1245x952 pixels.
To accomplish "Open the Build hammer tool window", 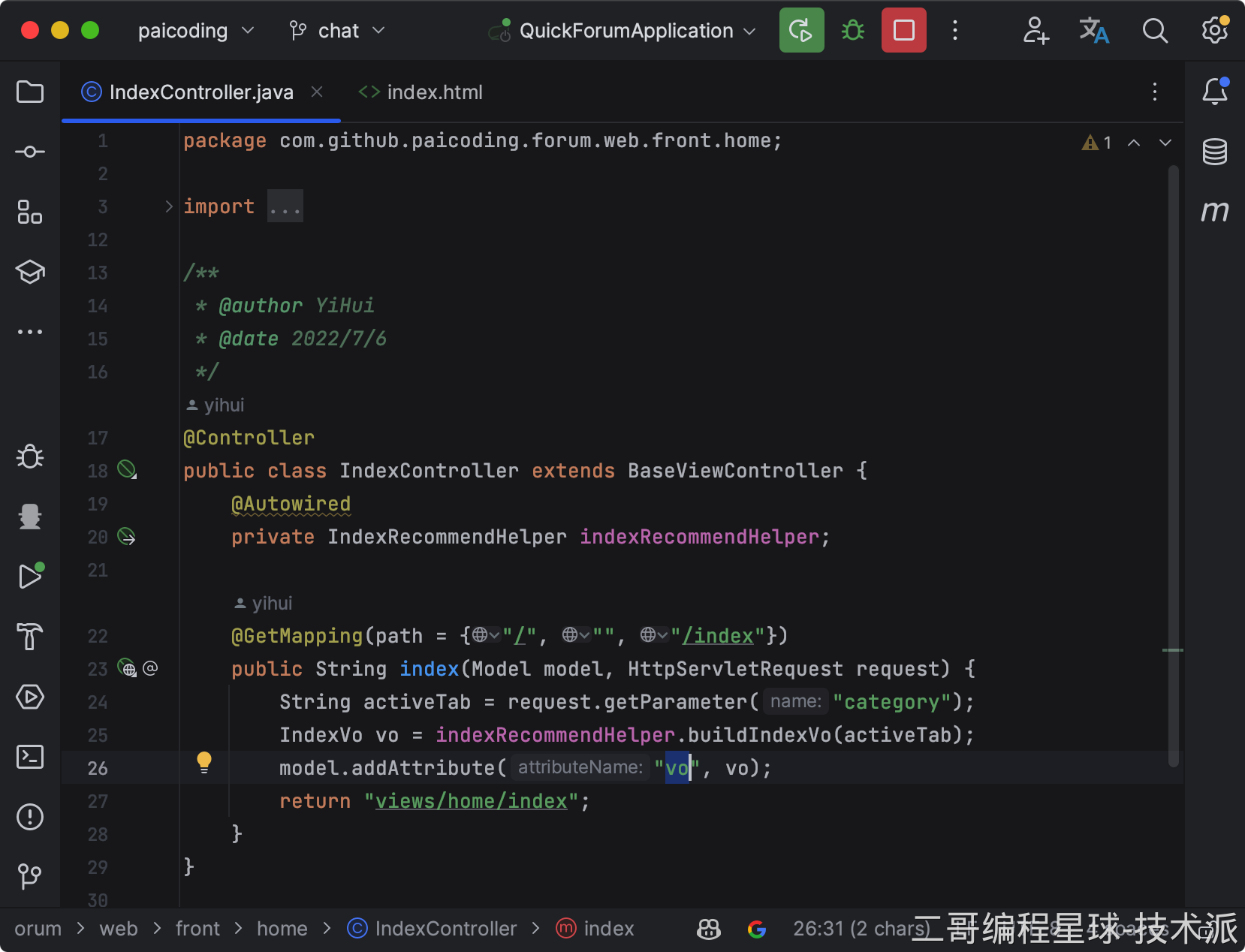I will tap(30, 637).
